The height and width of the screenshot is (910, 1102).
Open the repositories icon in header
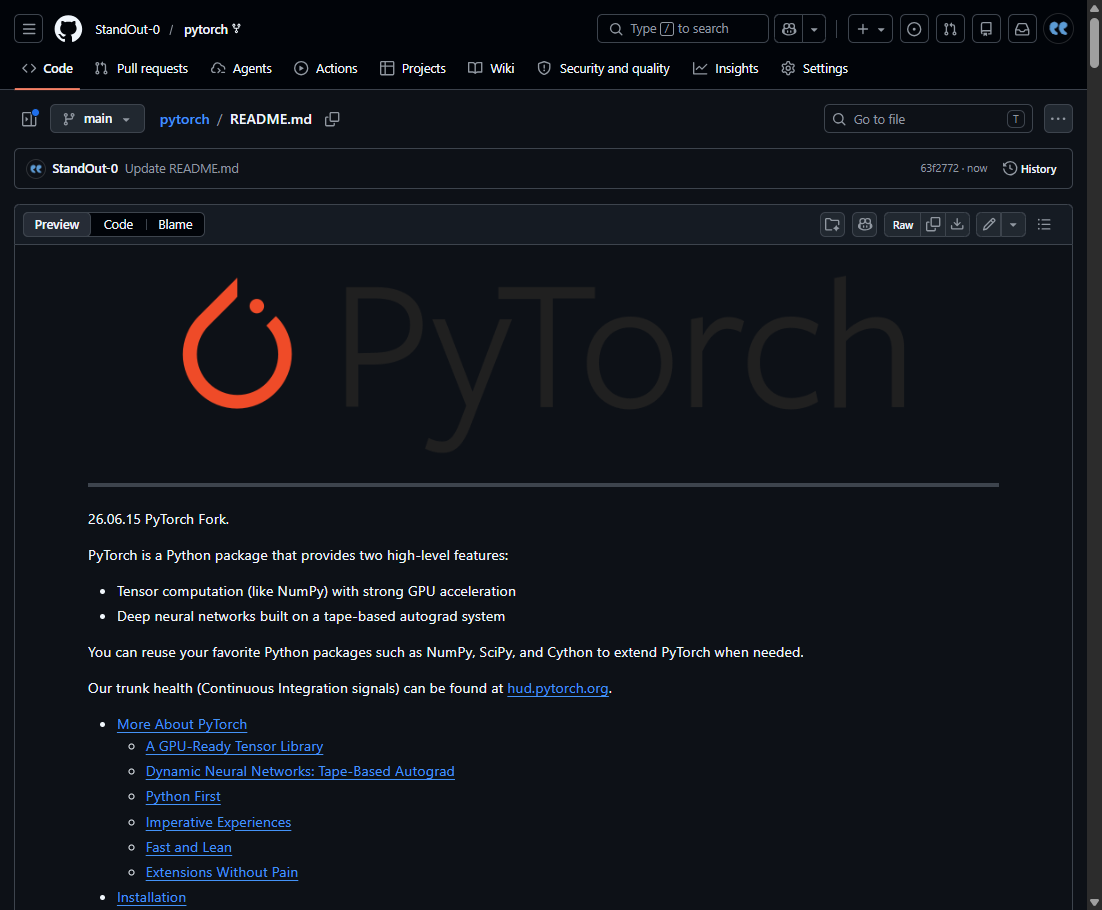(986, 29)
